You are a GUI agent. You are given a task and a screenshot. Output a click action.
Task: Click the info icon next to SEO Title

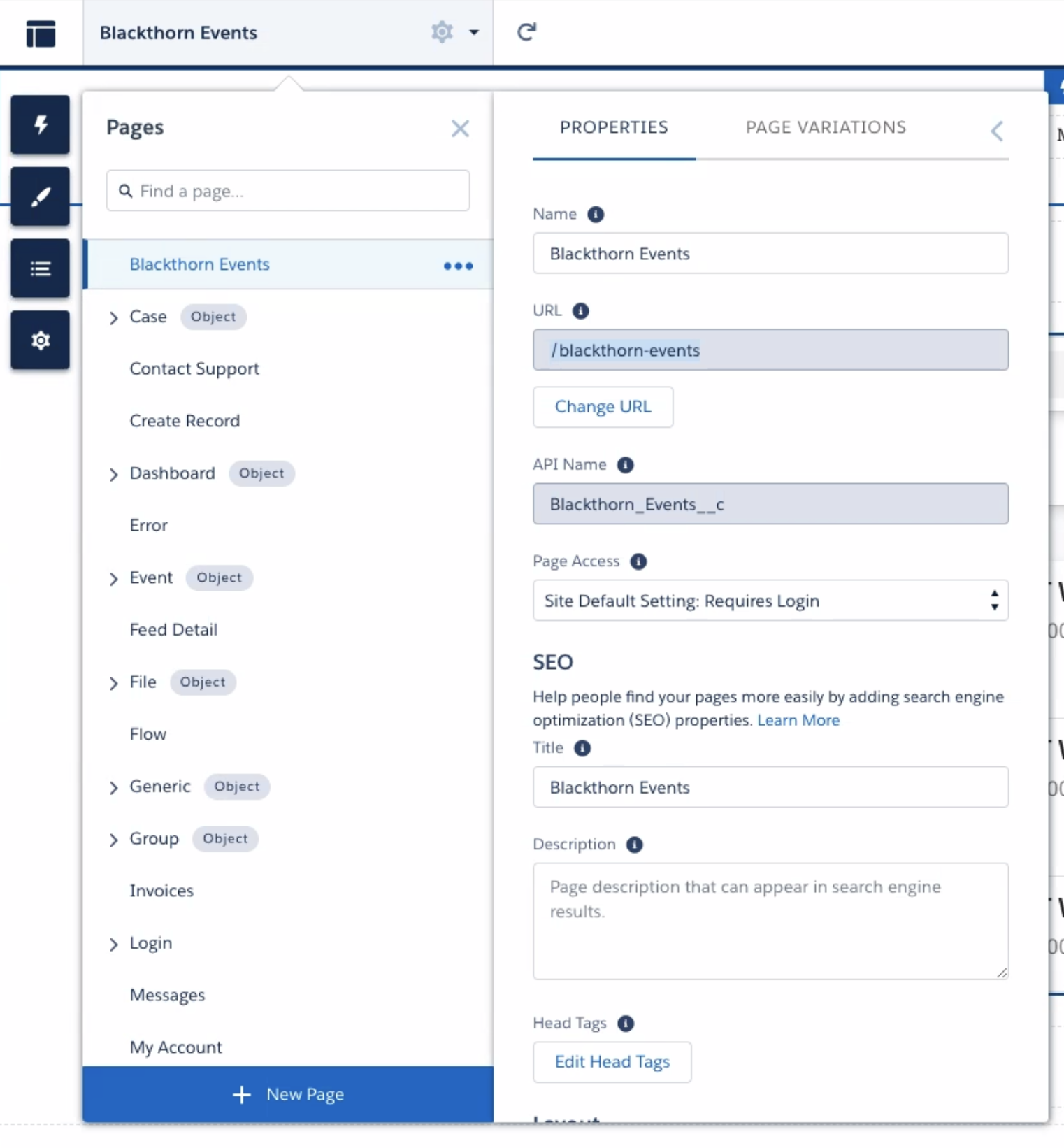click(582, 748)
